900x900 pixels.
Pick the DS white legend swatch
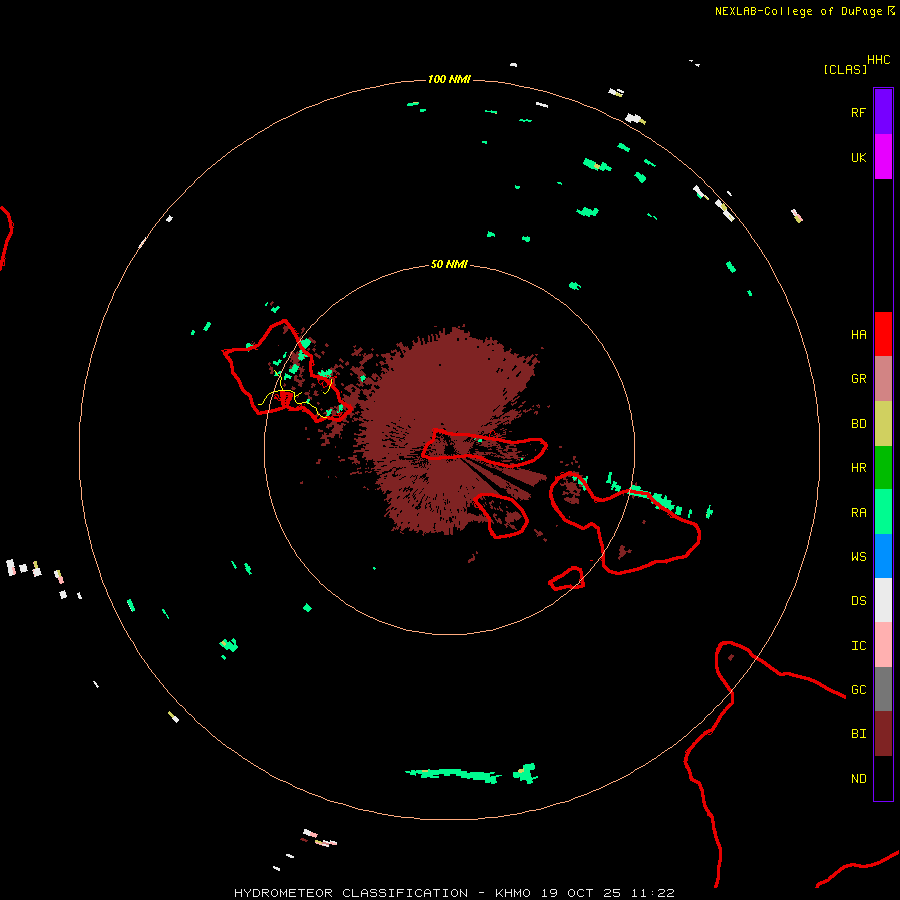click(x=883, y=600)
